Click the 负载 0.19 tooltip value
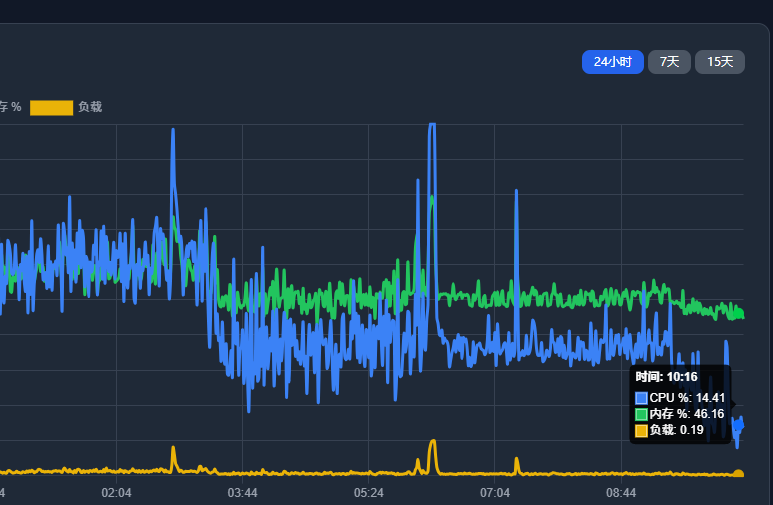The image size is (773, 505). point(676,430)
